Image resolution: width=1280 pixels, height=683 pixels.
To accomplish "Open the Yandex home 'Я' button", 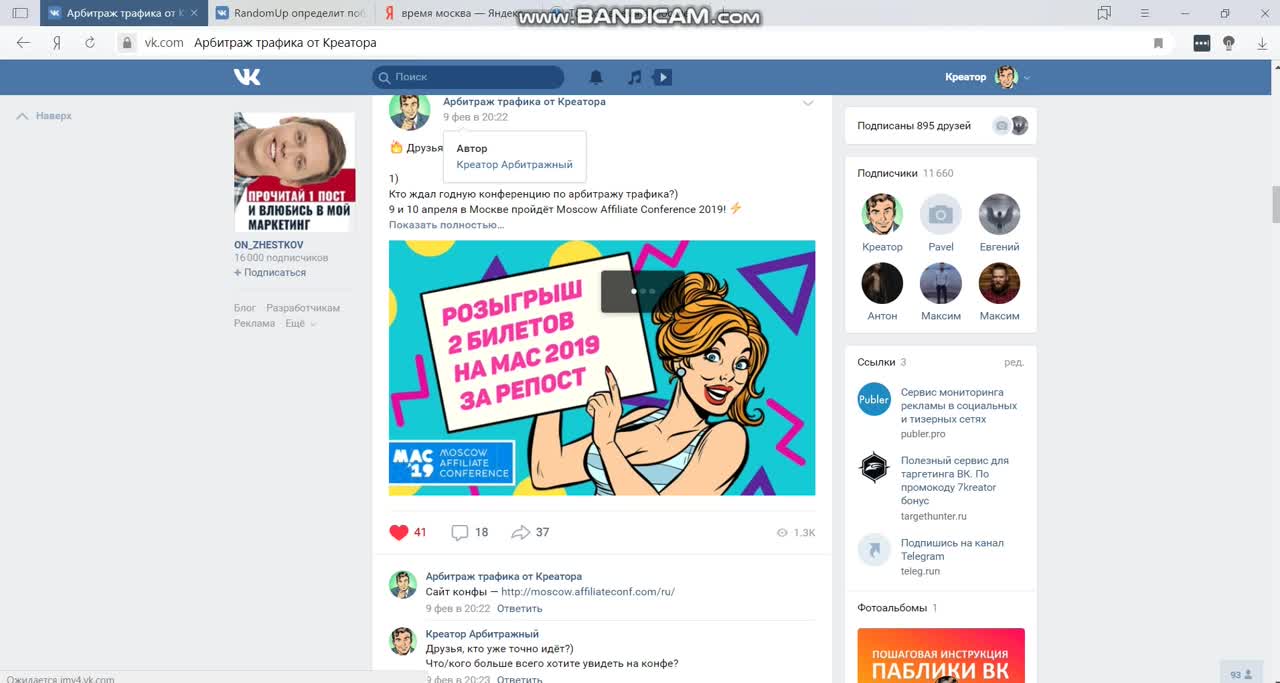I will pos(58,43).
